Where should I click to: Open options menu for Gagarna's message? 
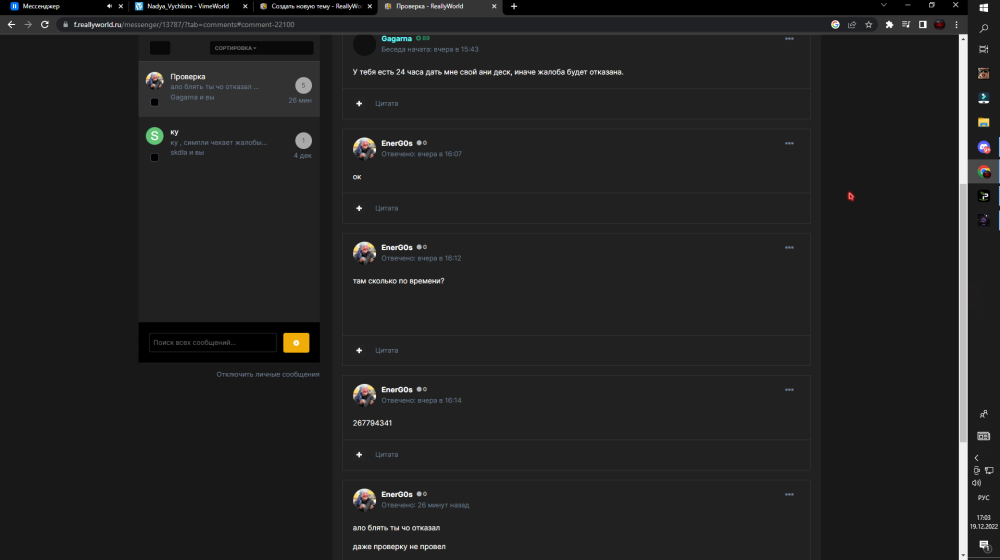click(789, 39)
